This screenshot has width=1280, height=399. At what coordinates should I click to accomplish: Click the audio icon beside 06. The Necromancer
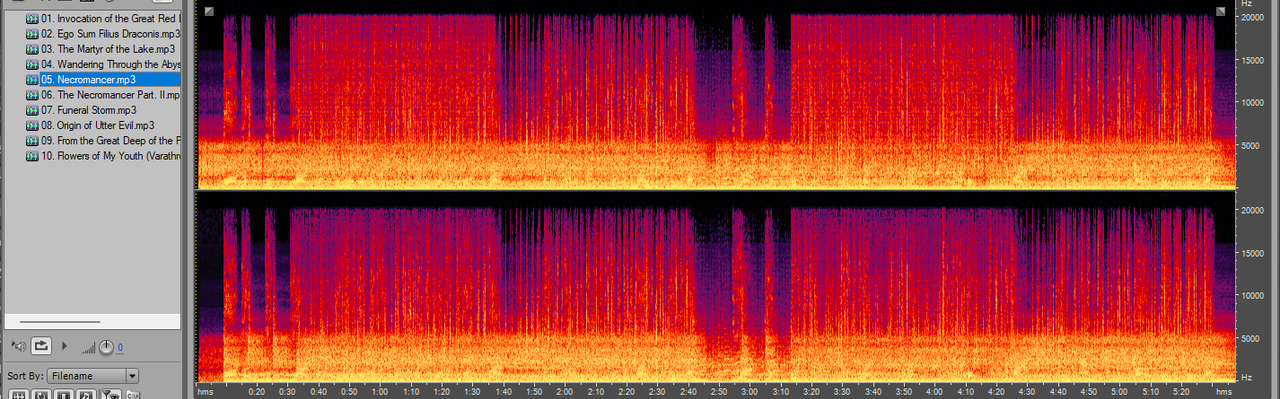click(32, 95)
